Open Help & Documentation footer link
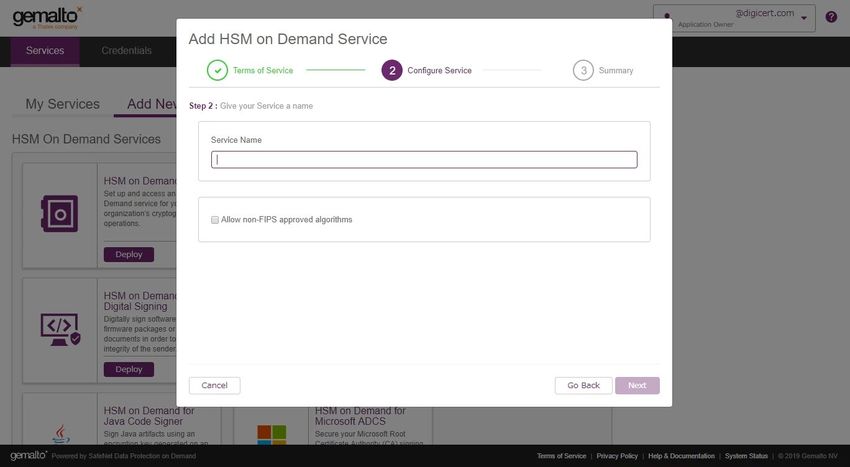 tap(681, 456)
